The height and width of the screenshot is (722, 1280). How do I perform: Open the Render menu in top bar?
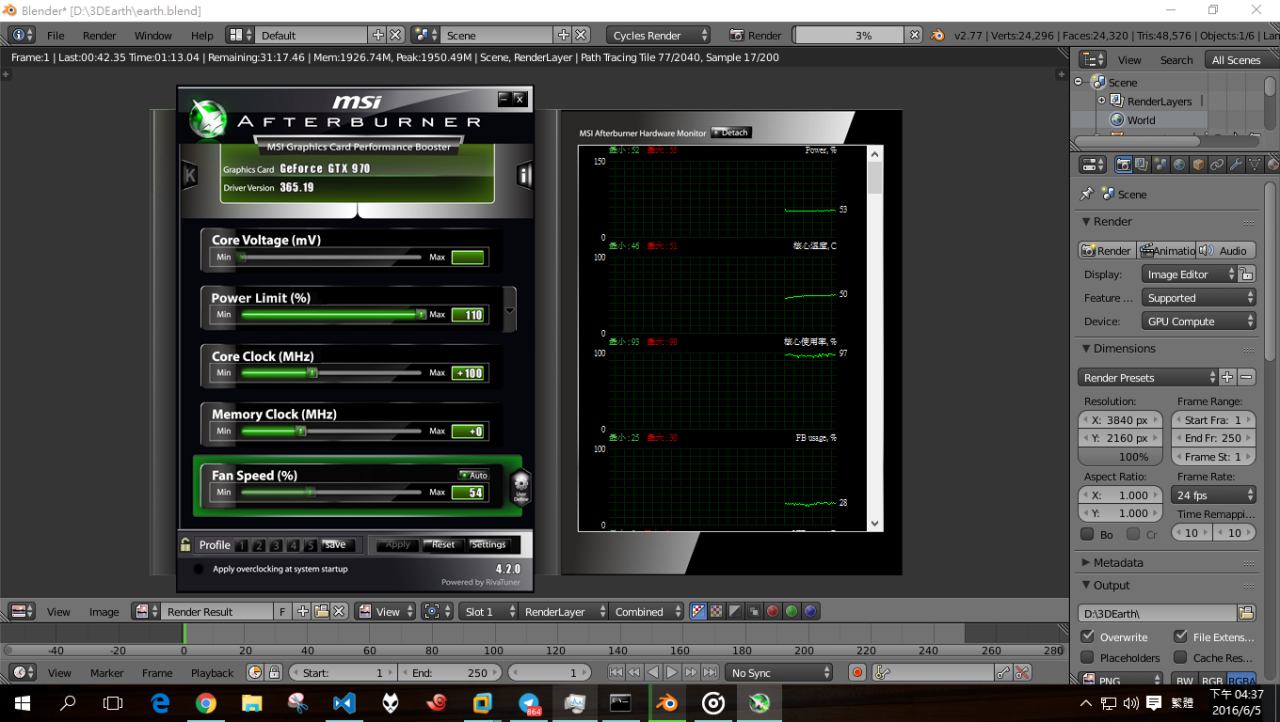point(99,35)
